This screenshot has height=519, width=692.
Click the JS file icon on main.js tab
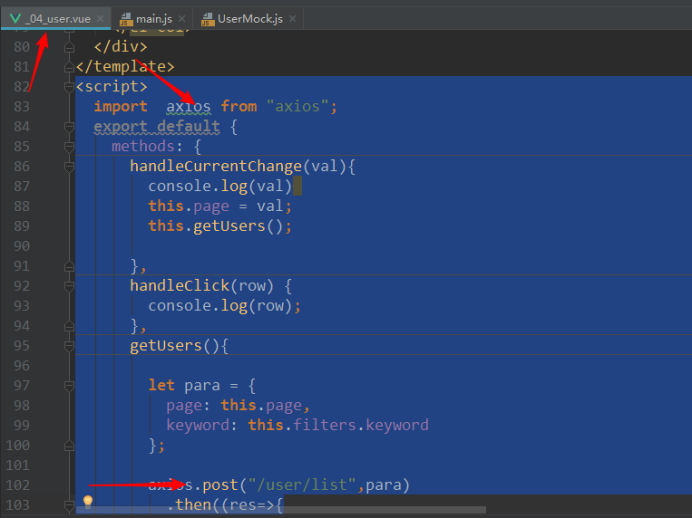point(126,19)
